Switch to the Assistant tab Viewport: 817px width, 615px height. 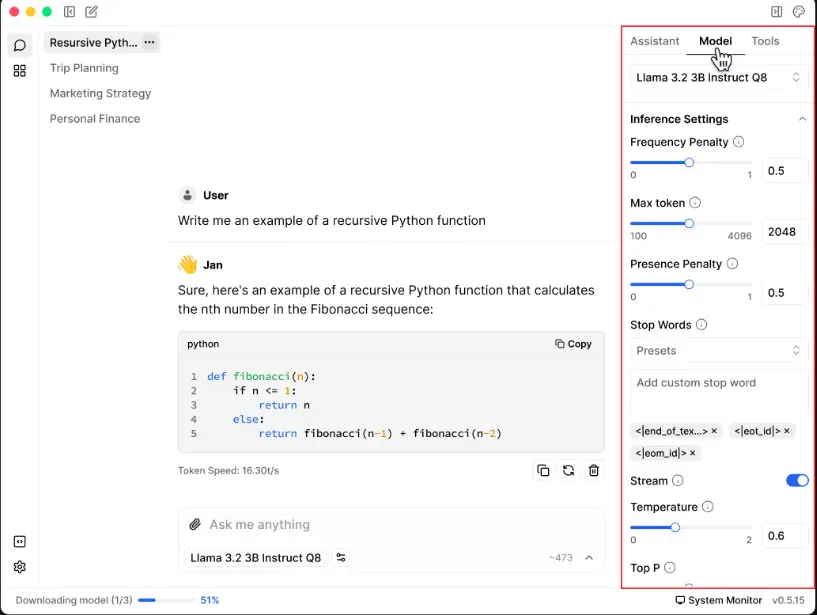coord(654,41)
